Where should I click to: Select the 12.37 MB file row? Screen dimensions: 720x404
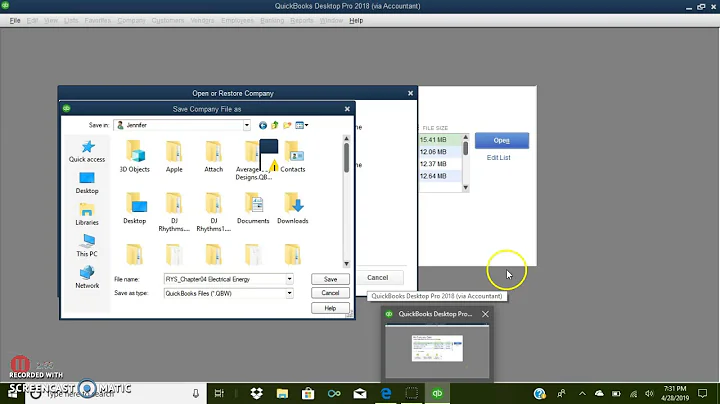click(x=440, y=164)
